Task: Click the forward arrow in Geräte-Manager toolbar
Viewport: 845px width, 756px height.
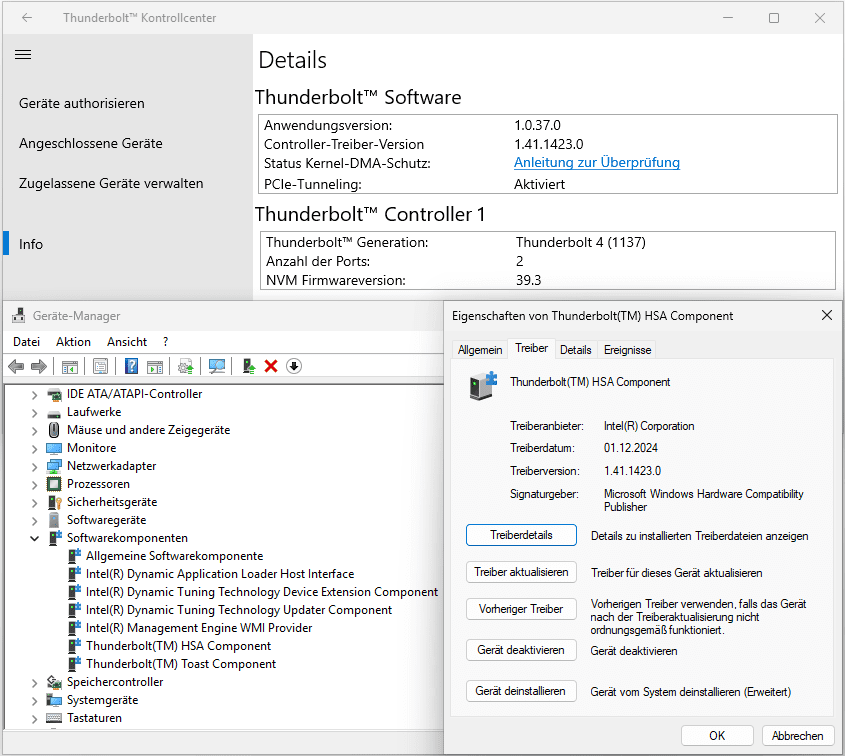Action: point(39,366)
